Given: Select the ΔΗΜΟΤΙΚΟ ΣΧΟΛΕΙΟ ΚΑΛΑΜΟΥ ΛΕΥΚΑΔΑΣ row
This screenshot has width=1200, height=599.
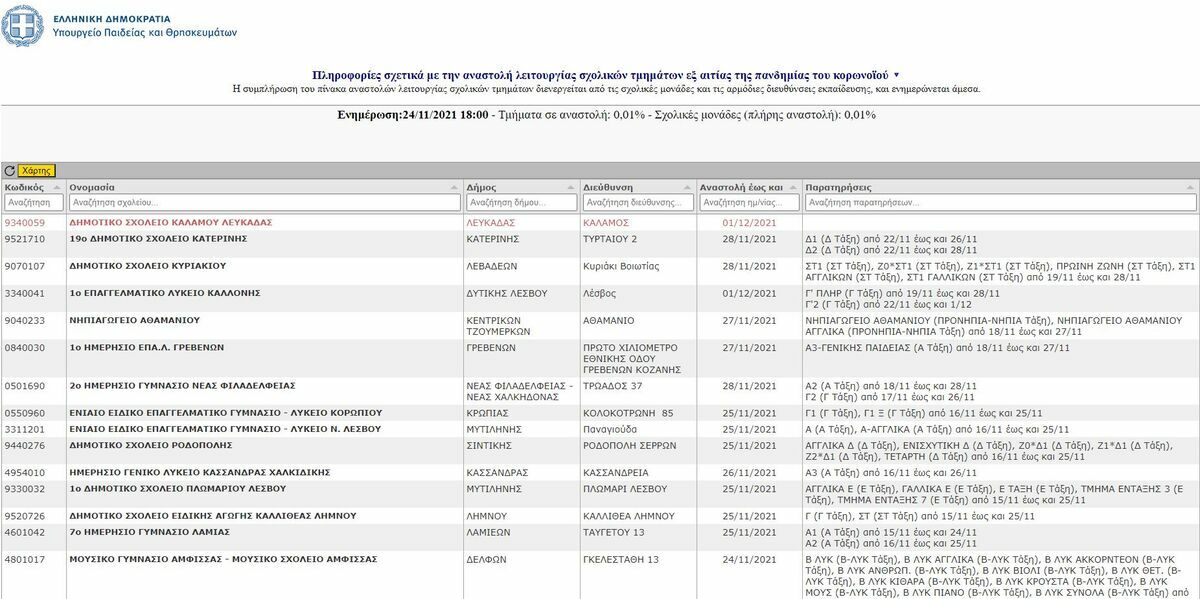Looking at the screenshot, I should (x=170, y=222).
